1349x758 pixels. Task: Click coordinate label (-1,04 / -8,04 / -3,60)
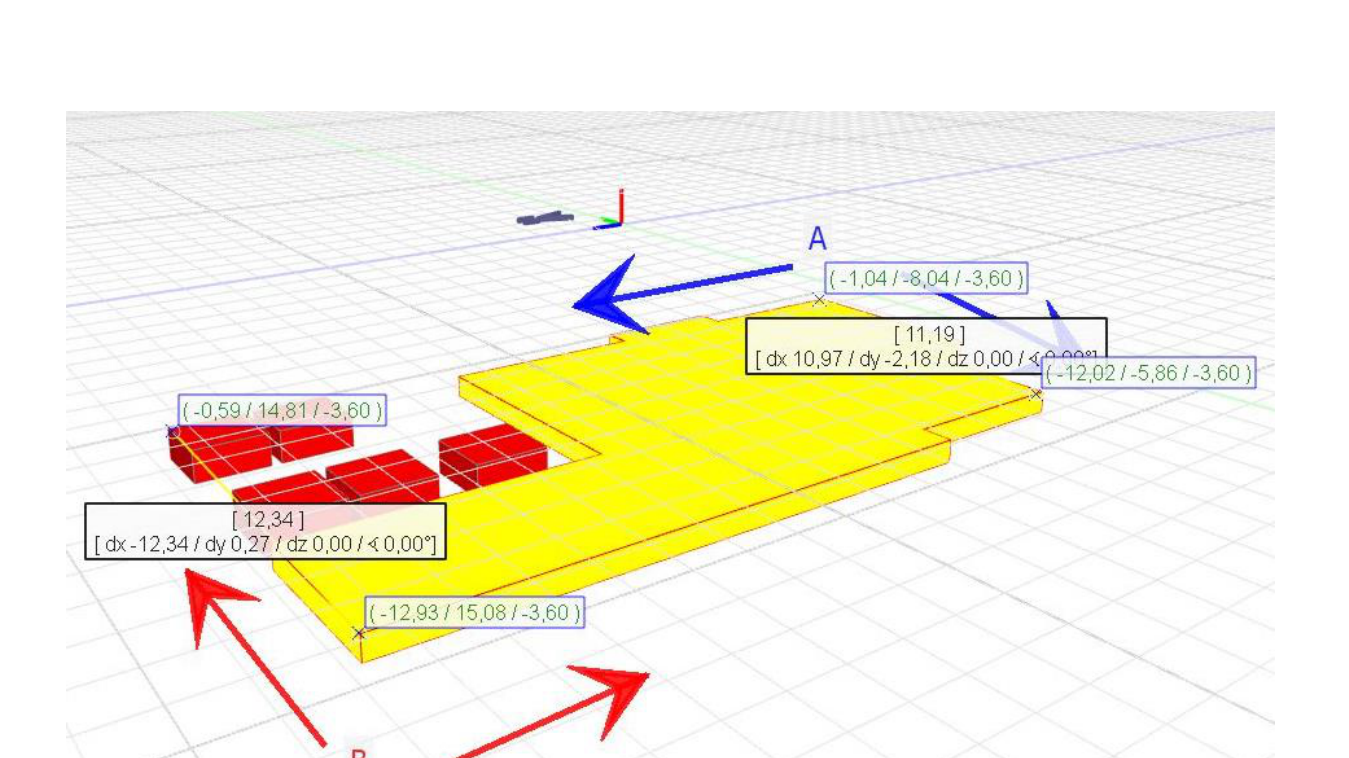(x=926, y=279)
